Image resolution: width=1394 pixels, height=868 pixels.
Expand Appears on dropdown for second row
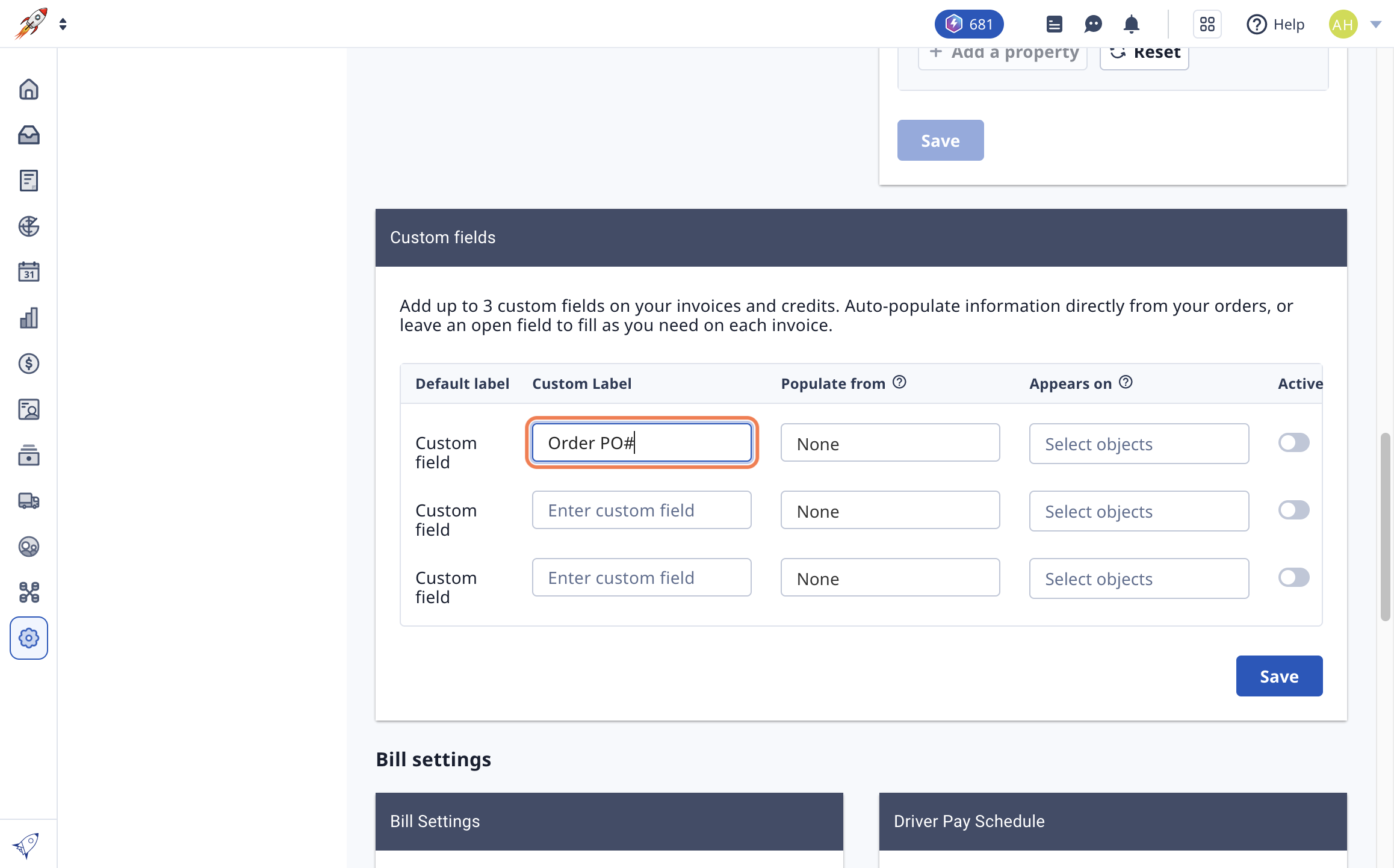click(1140, 510)
